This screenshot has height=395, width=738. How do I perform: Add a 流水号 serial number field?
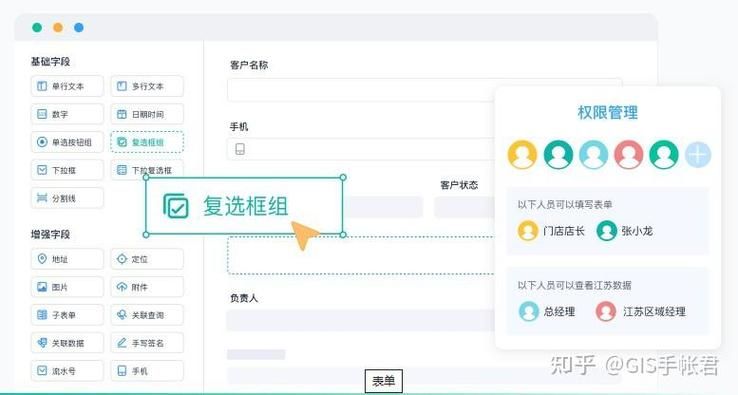coord(67,371)
